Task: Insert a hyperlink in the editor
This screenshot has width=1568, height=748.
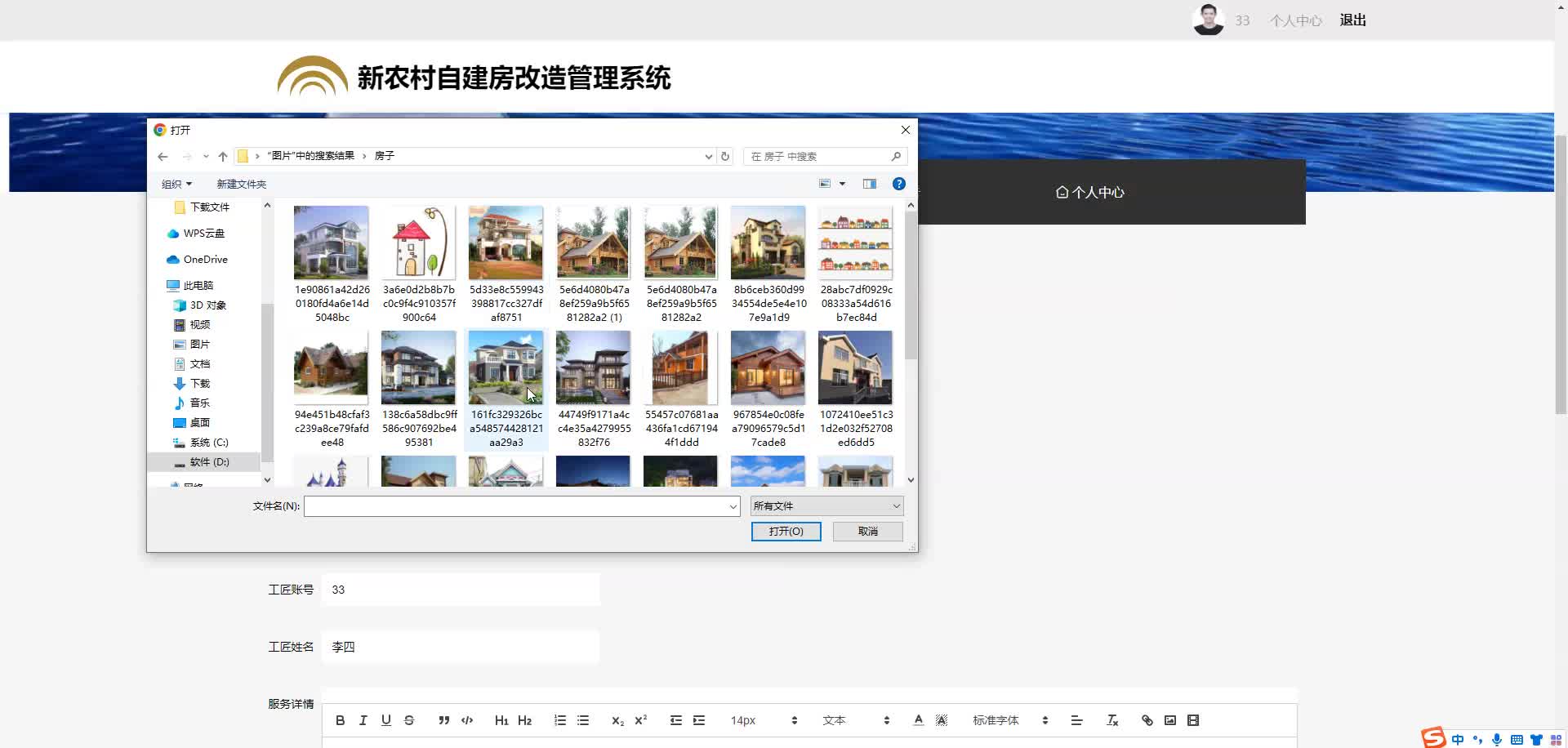Action: (x=1147, y=720)
